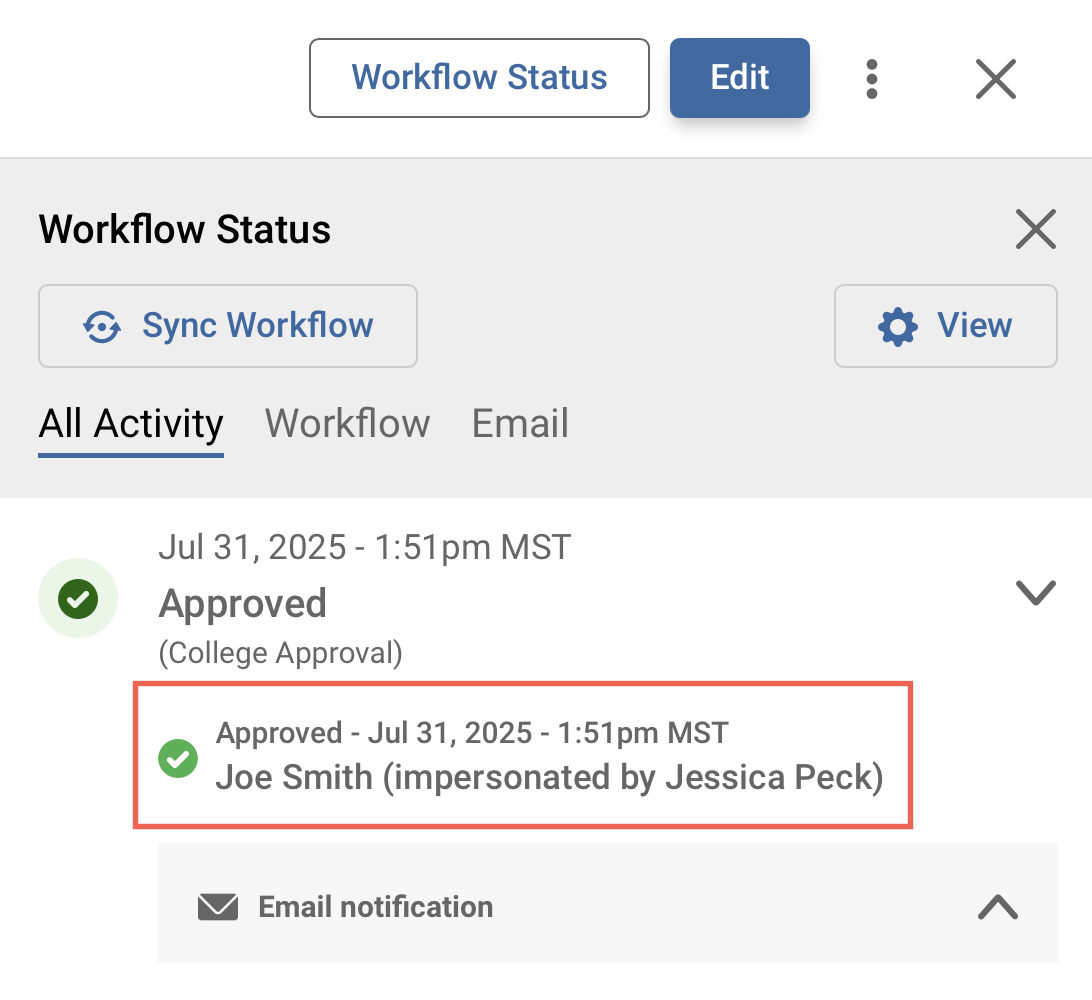Click the green Approved checkmark badge
The image size is (1092, 1000).
pyautogui.click(x=77, y=597)
